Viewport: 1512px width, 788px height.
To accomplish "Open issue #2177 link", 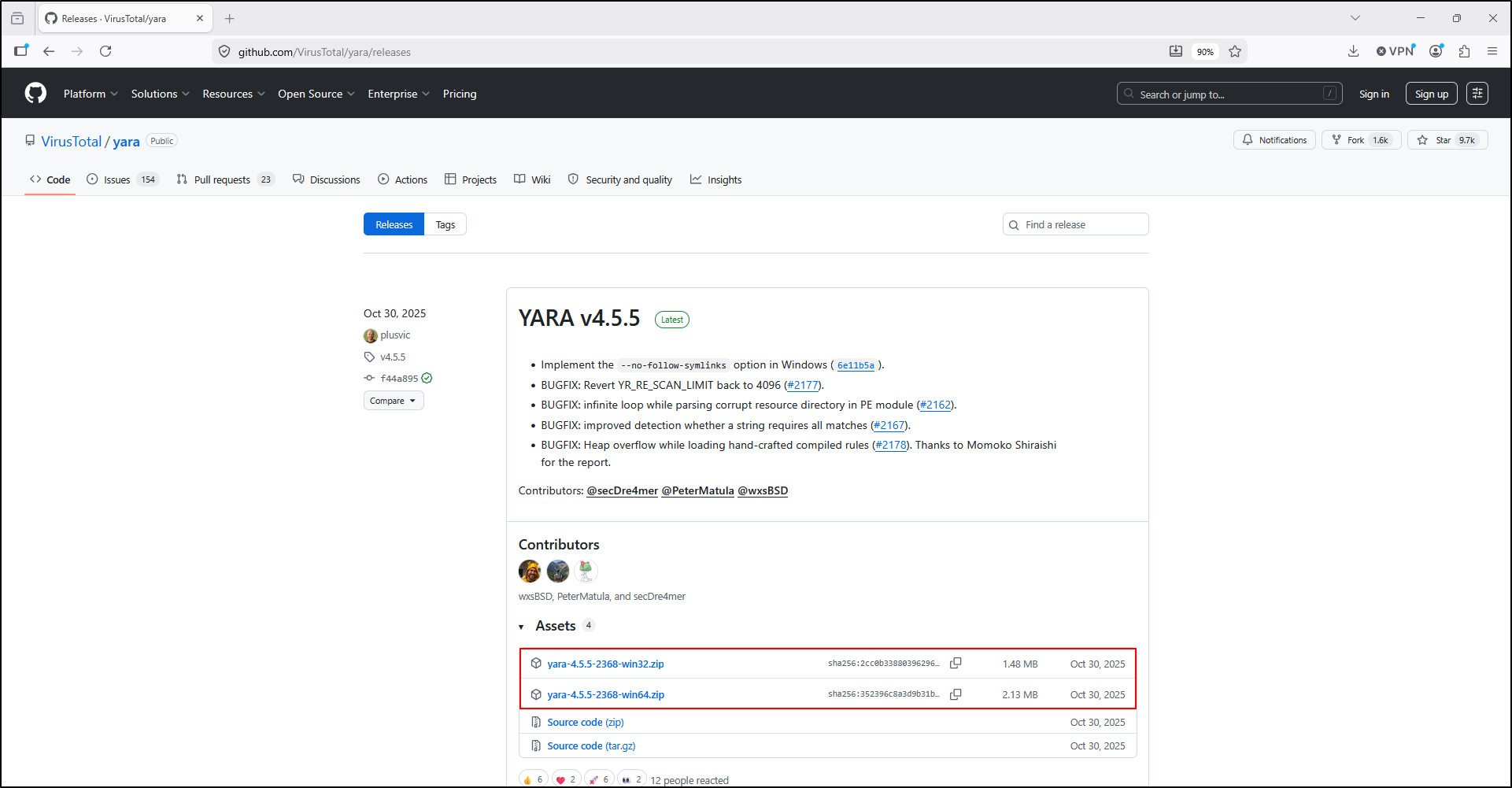I will coord(803,385).
